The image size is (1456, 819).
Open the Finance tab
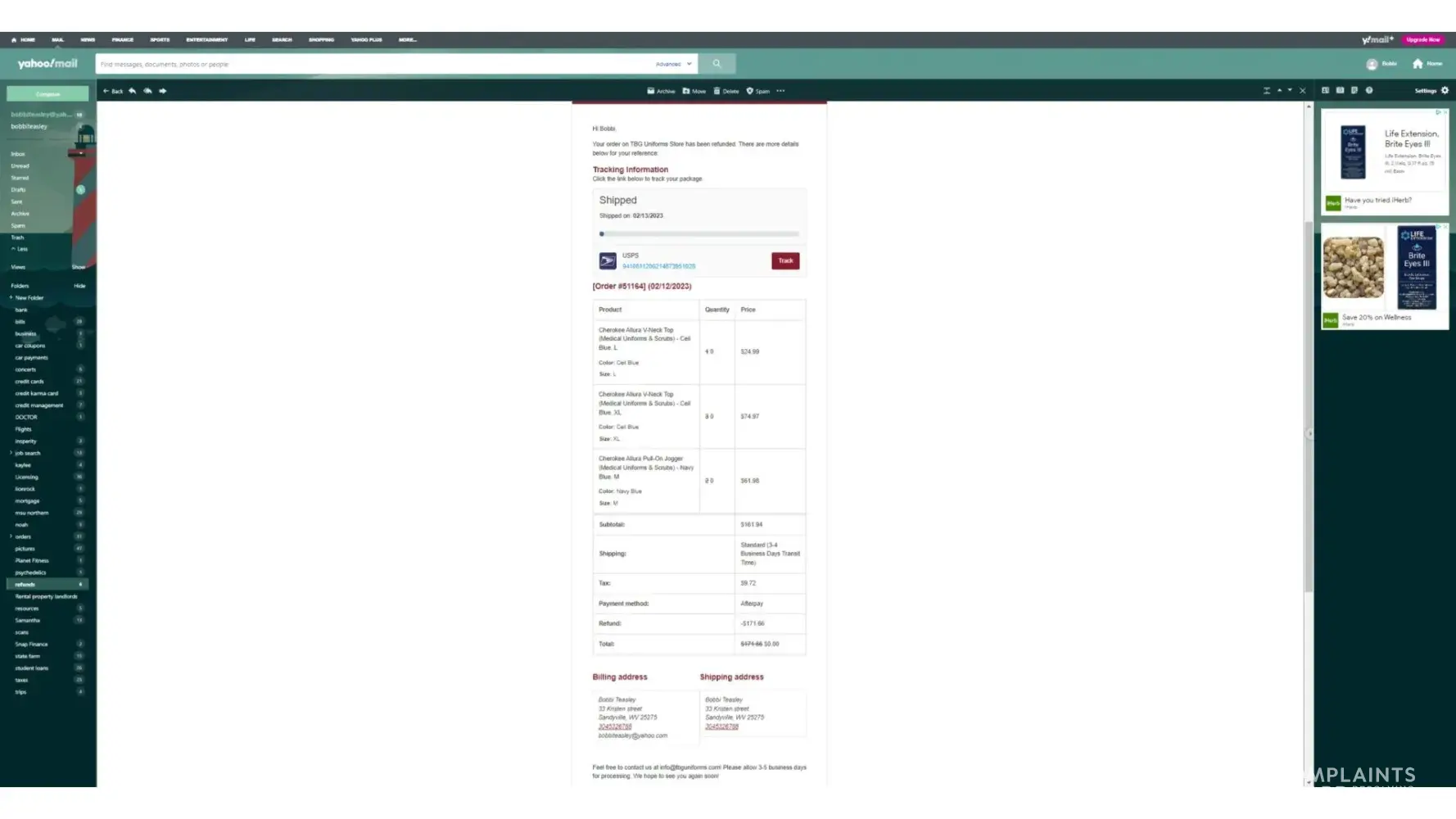coord(123,39)
